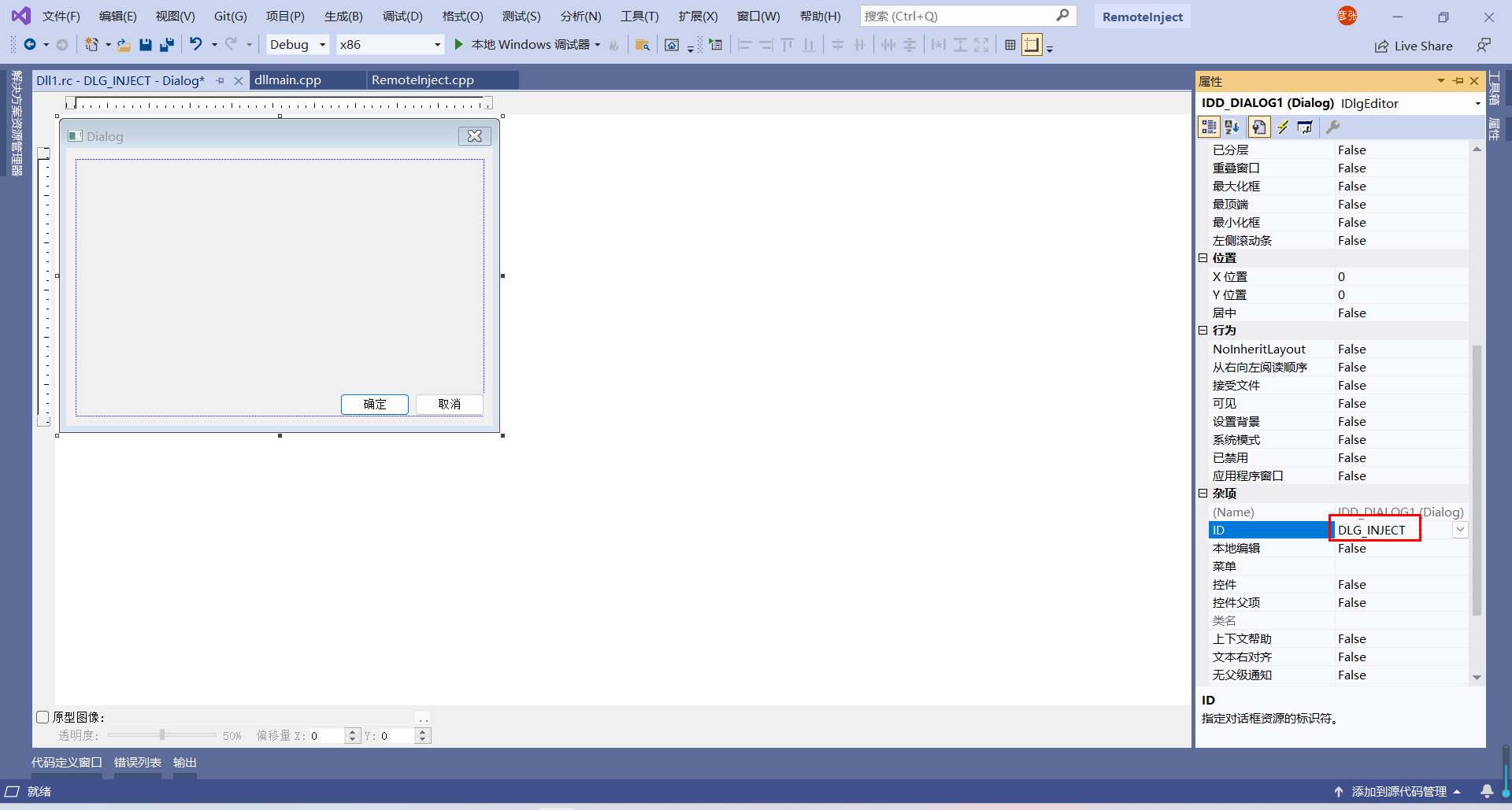This screenshot has width=1512, height=810.
Task: Click the save all icon
Action: pos(167,45)
